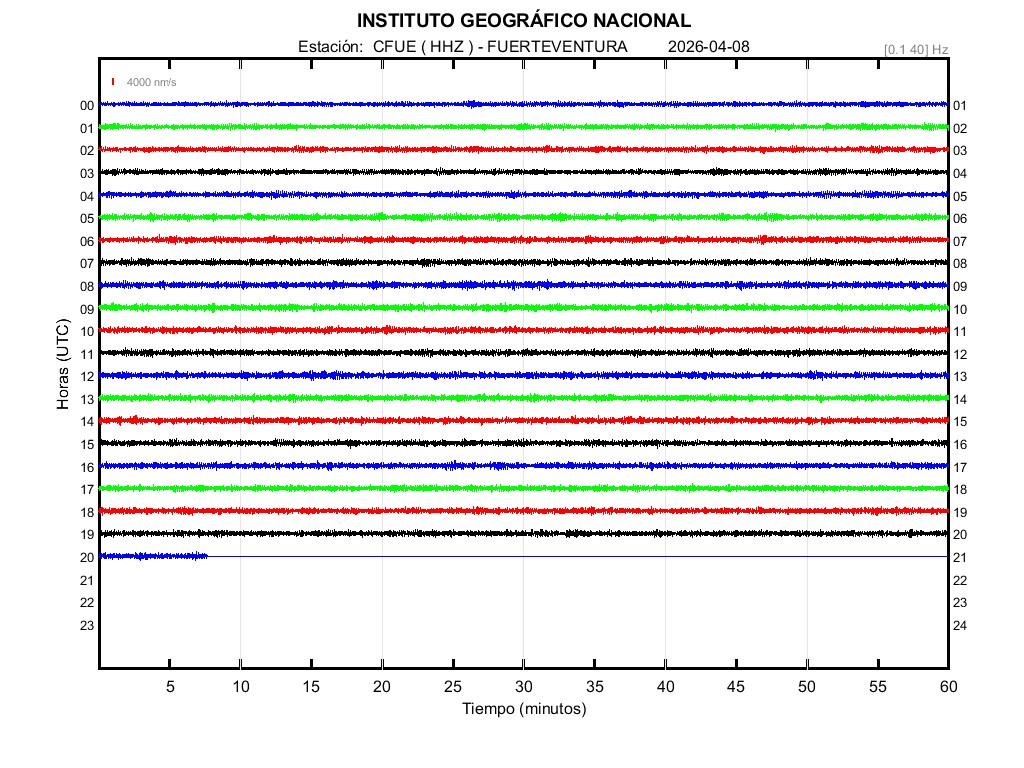Click the red 06 hour trace
Image resolution: width=1024 pixels, height=768 pixels.
(x=523, y=240)
